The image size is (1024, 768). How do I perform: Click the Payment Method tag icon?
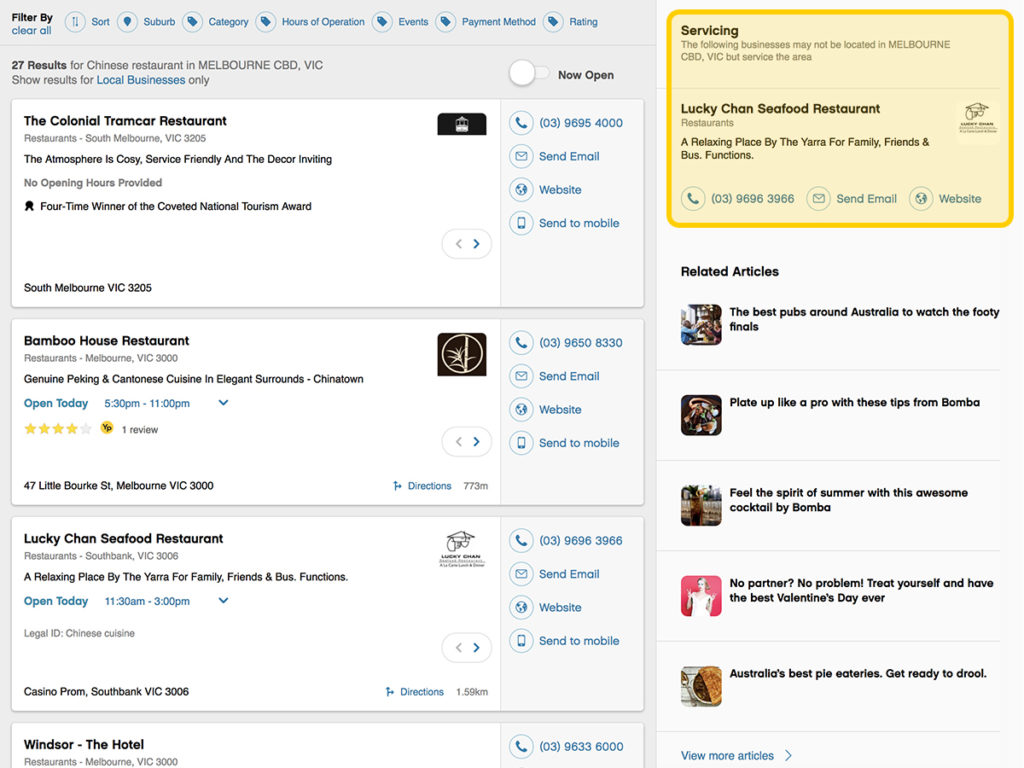[445, 22]
